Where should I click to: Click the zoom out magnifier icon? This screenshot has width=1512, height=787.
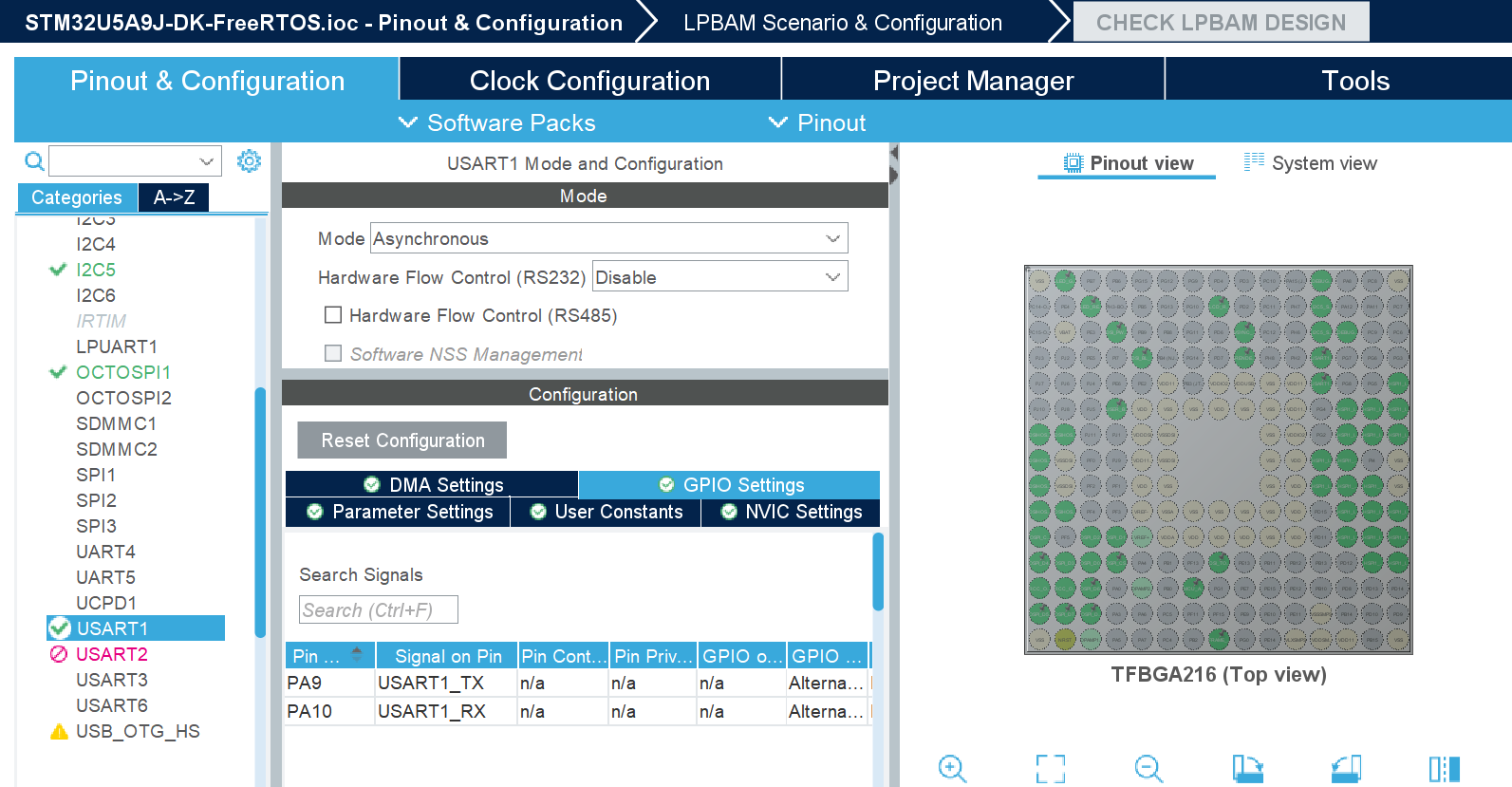click(x=1148, y=768)
